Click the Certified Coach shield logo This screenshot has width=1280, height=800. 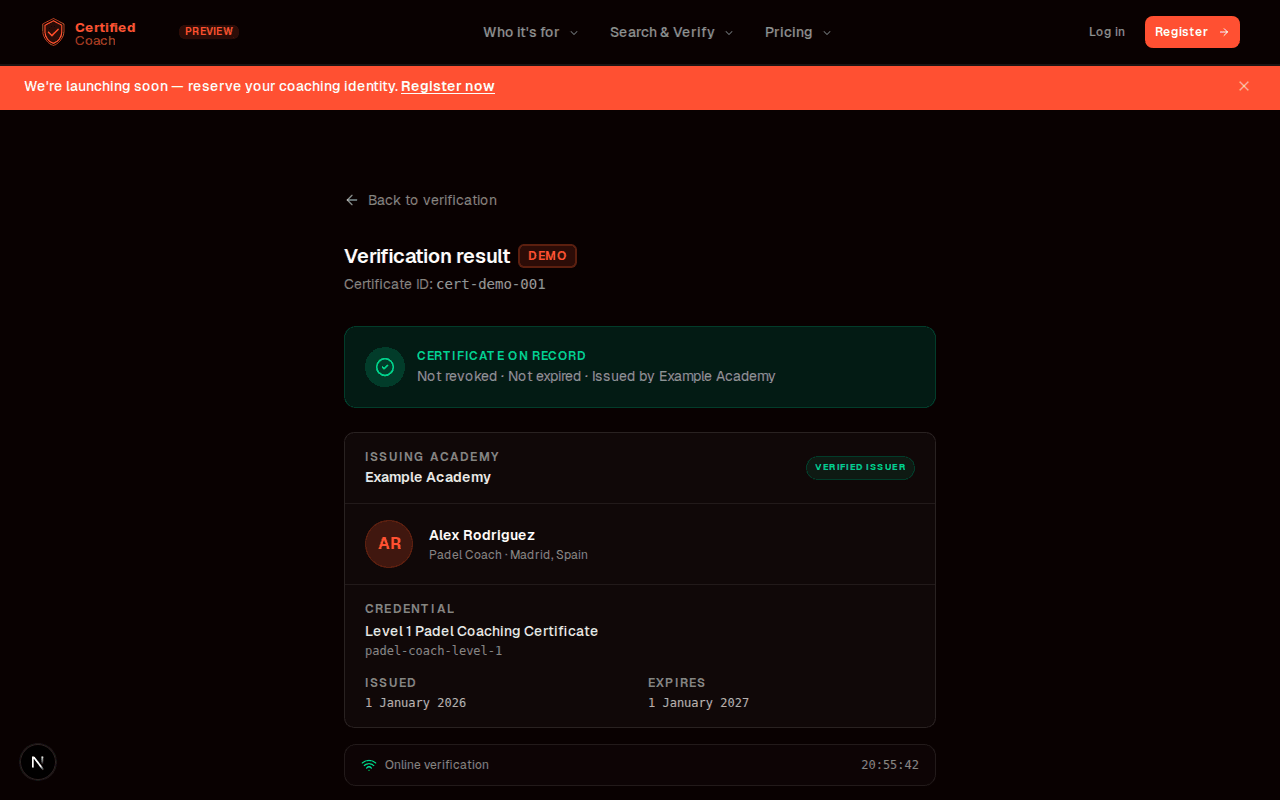tap(53, 32)
